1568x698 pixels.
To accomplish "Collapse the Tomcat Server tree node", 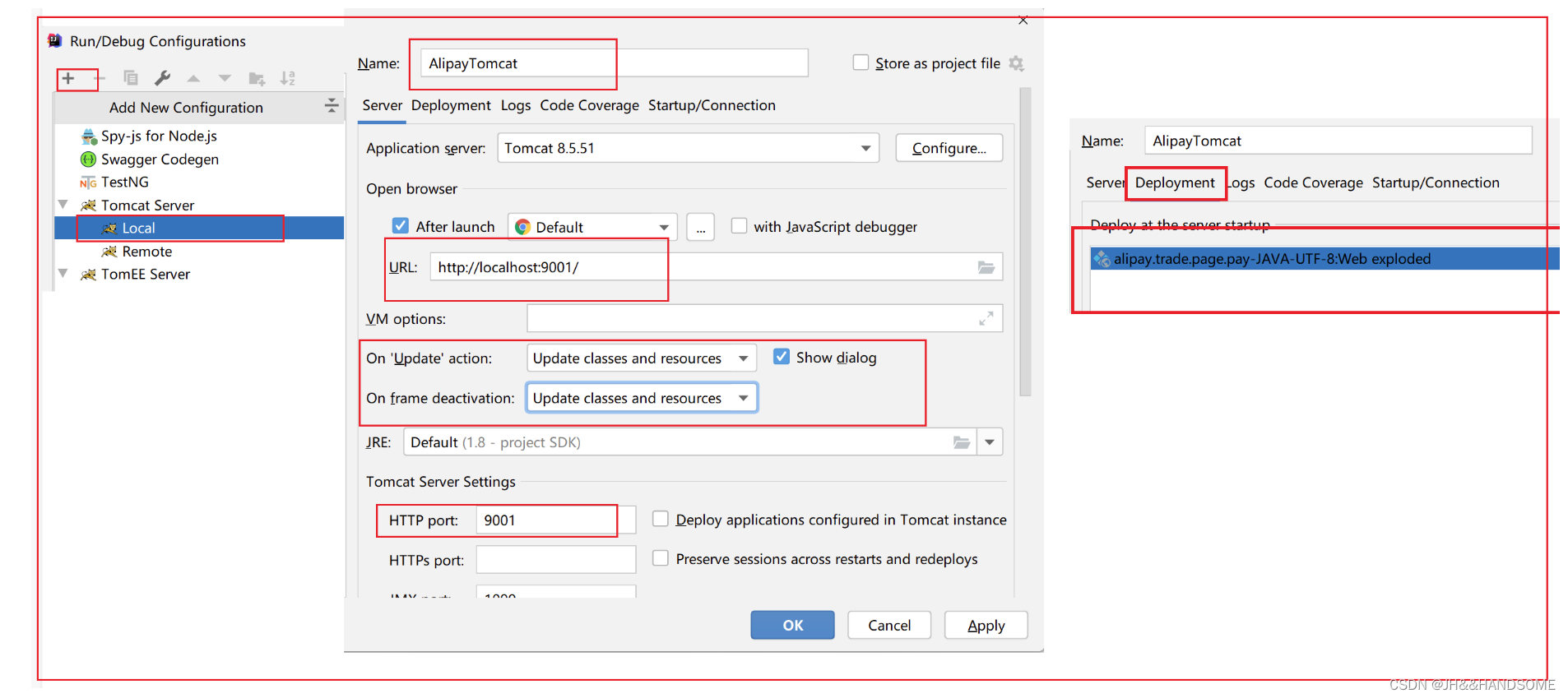I will coord(63,204).
